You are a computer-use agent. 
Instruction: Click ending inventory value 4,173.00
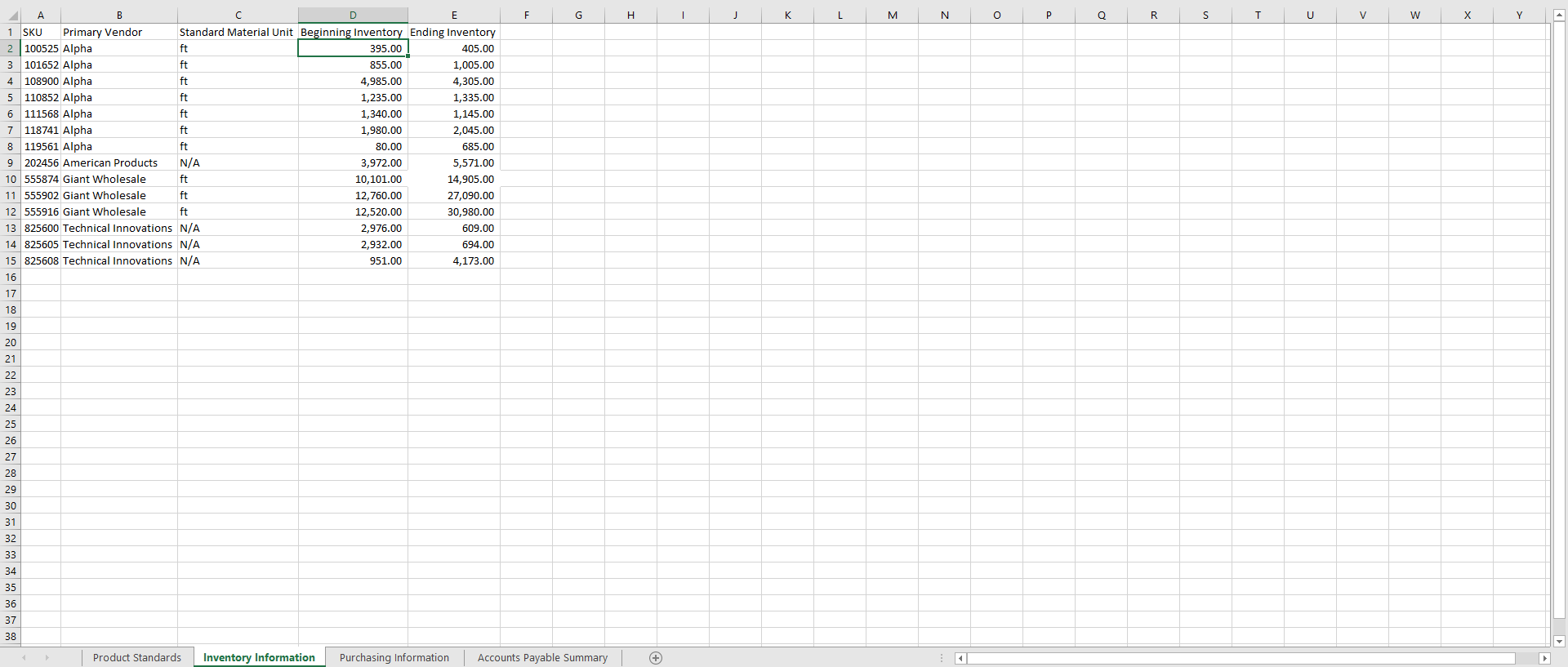(x=454, y=260)
